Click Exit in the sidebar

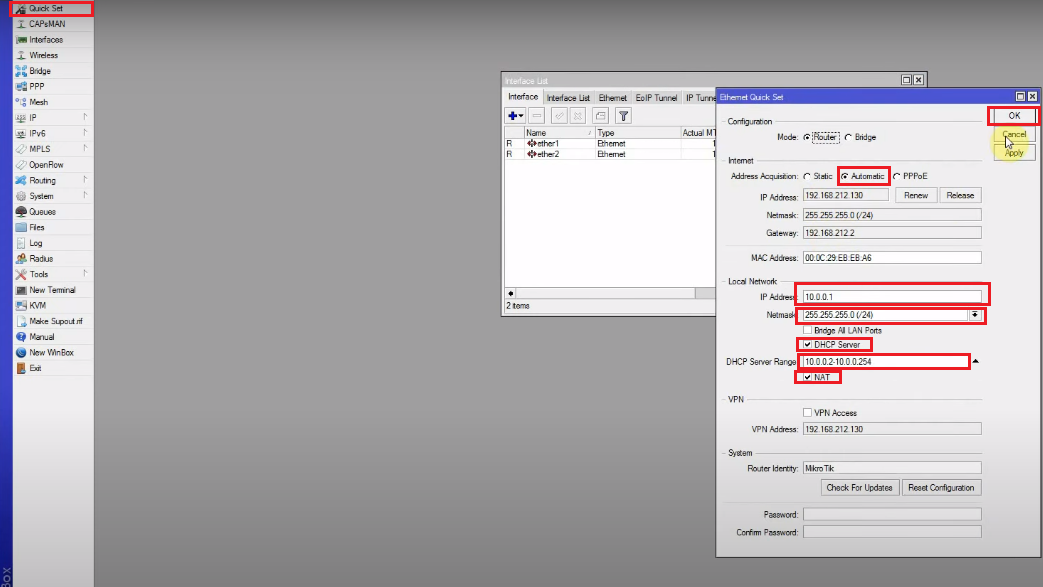53,368
